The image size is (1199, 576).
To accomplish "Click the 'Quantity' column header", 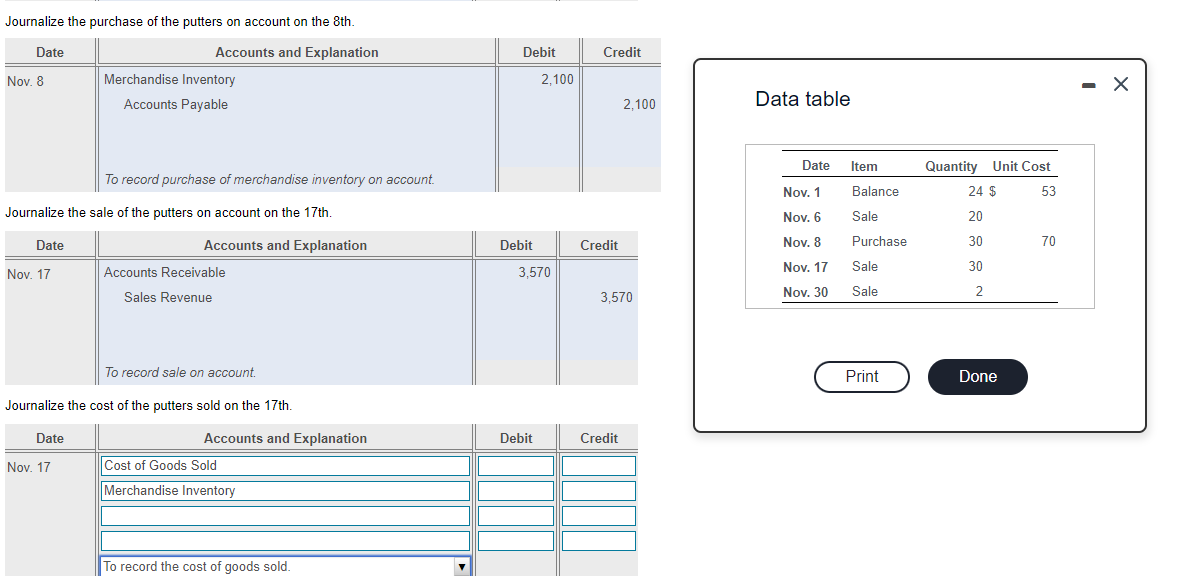I will click(951, 166).
